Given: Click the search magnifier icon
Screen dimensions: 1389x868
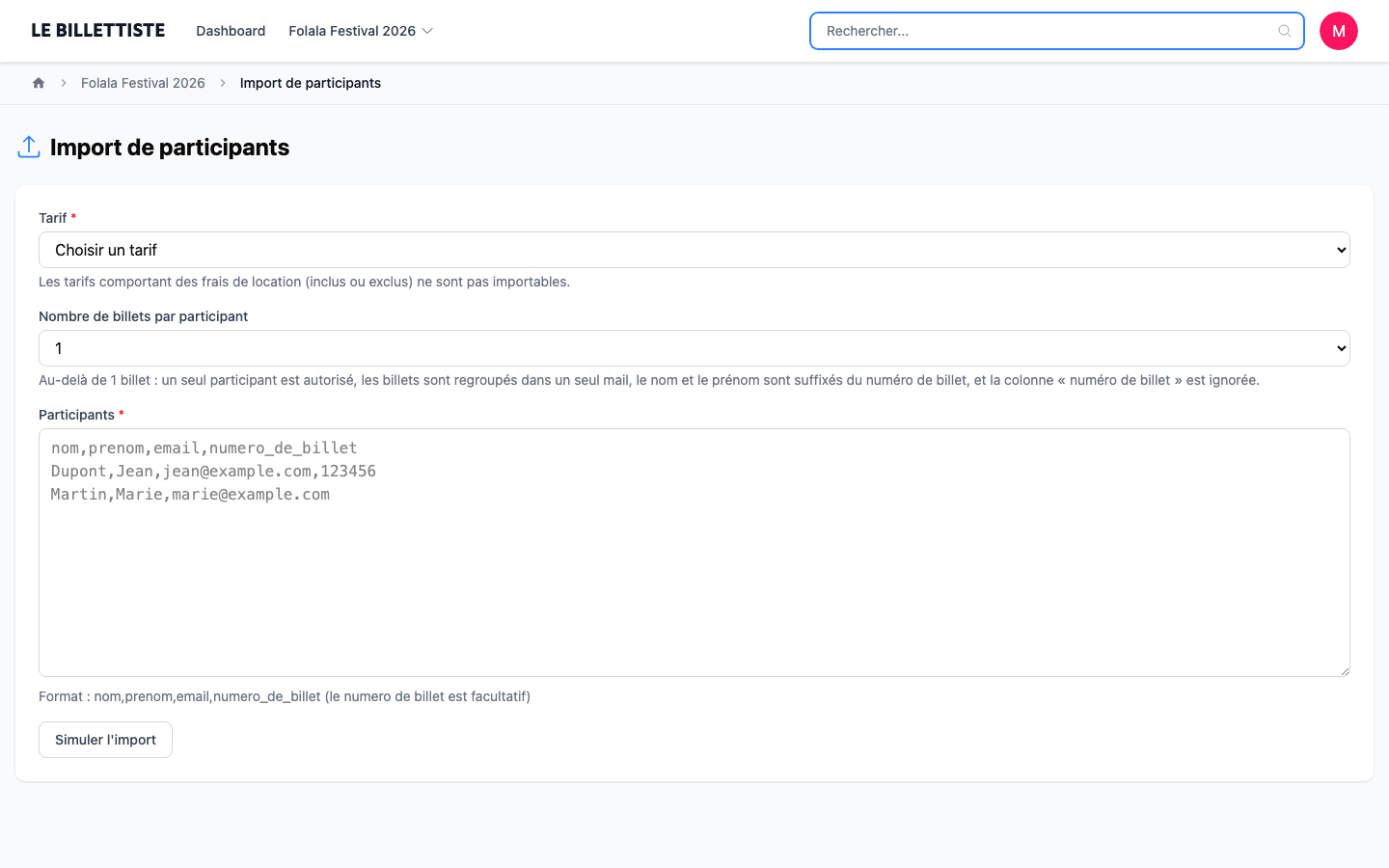Looking at the screenshot, I should click(1285, 31).
